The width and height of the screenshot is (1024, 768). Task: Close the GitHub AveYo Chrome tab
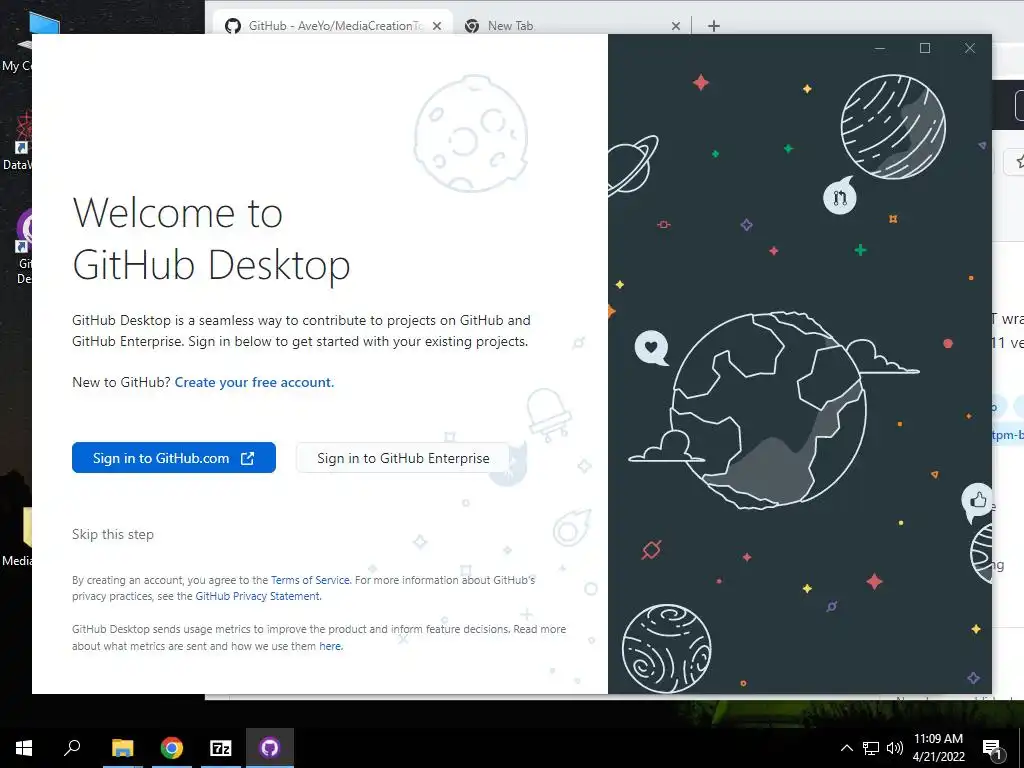pyautogui.click(x=437, y=26)
